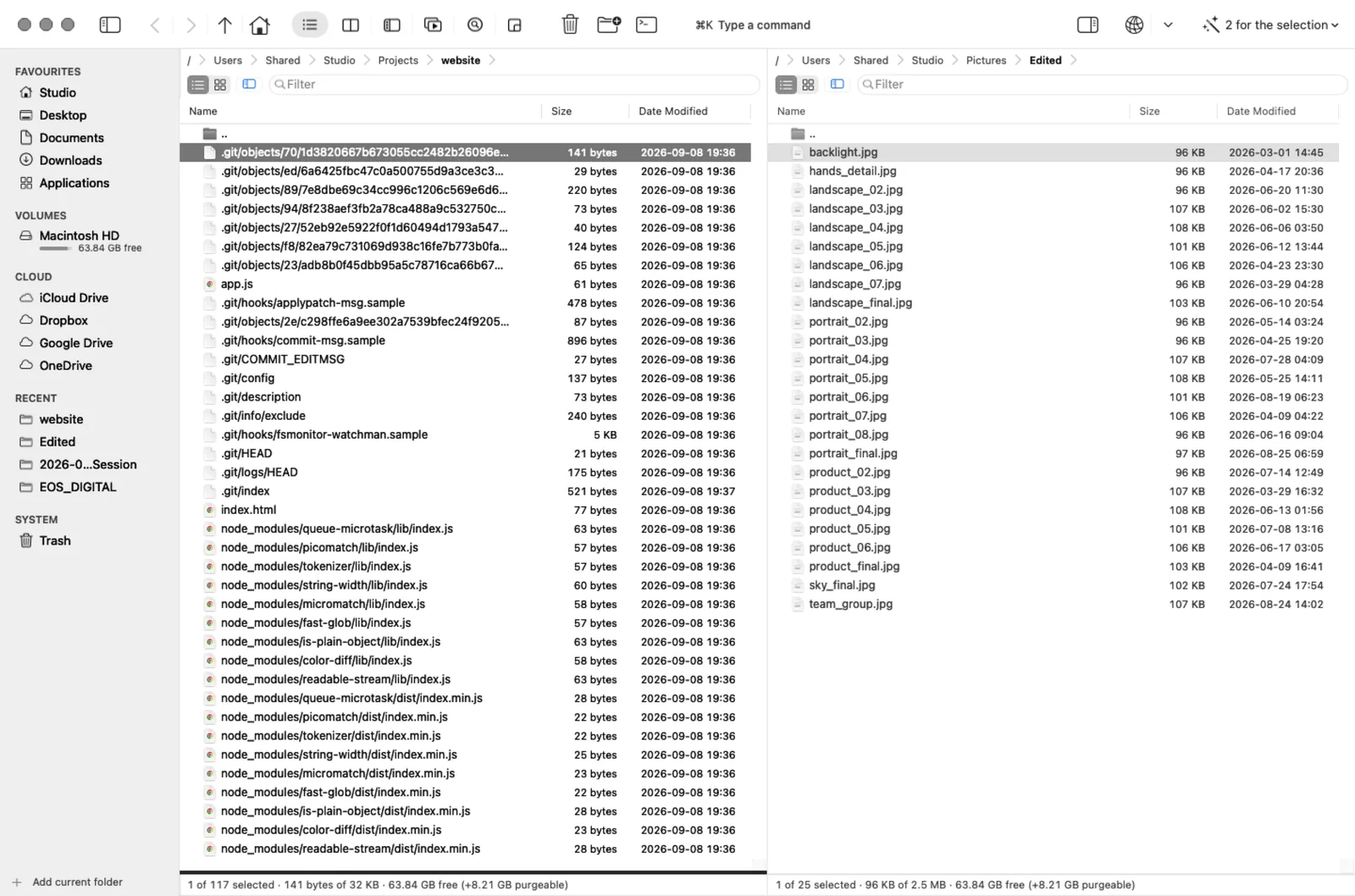Click the 'Add current folder' button
Screen dimensions: 1355x896
click(68, 882)
